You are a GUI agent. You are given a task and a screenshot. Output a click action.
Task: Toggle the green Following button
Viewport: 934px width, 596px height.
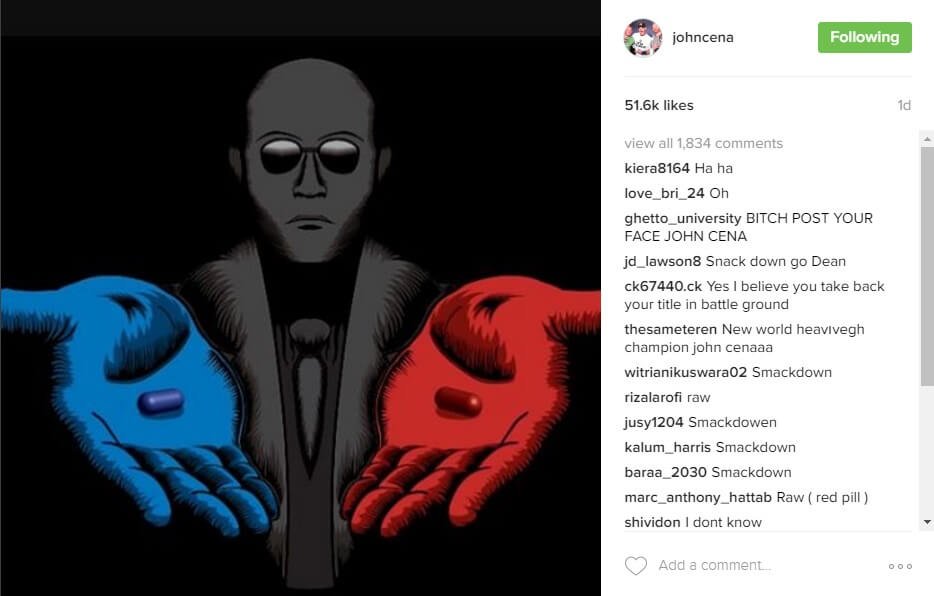click(864, 38)
